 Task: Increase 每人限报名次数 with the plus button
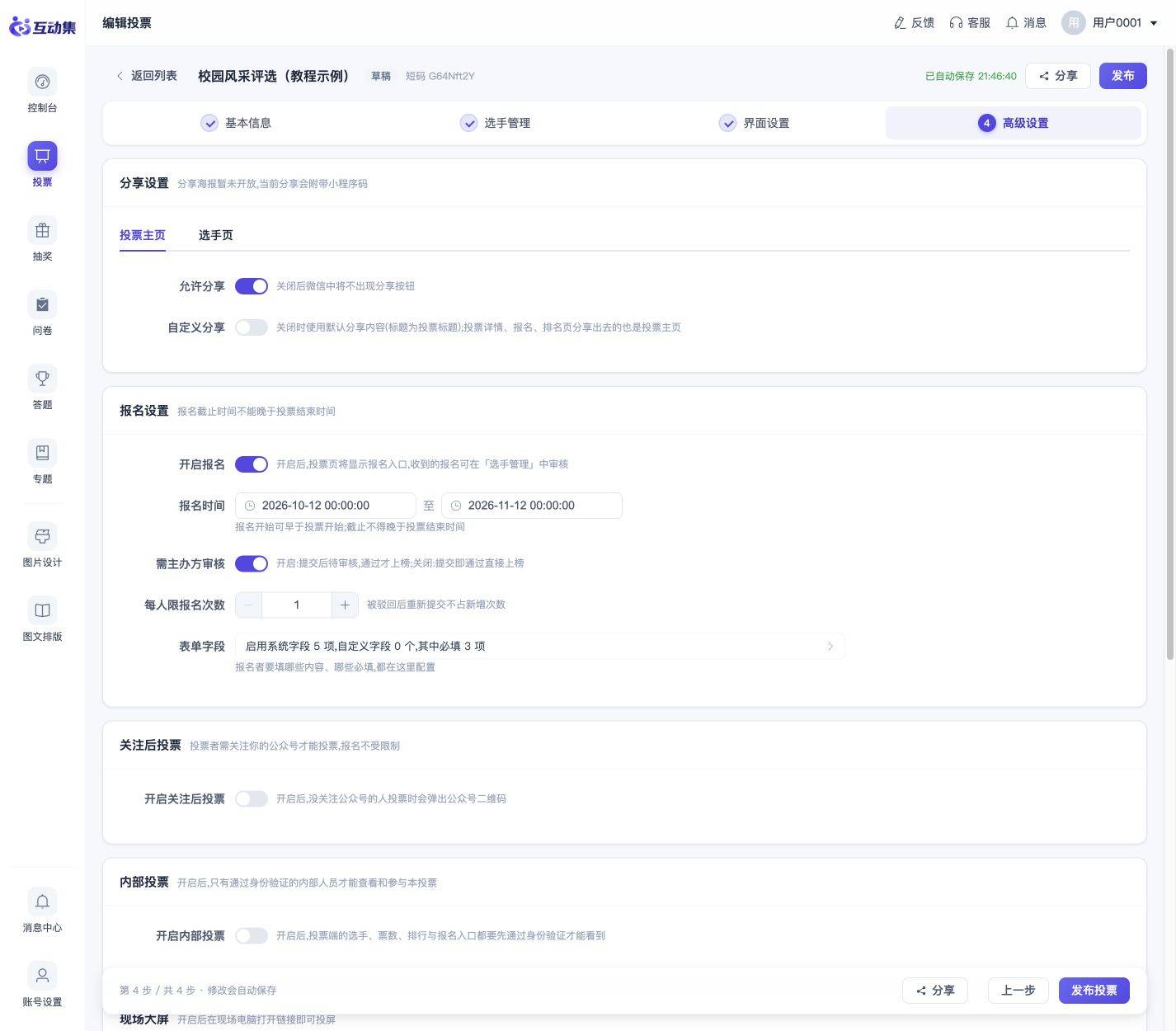345,605
